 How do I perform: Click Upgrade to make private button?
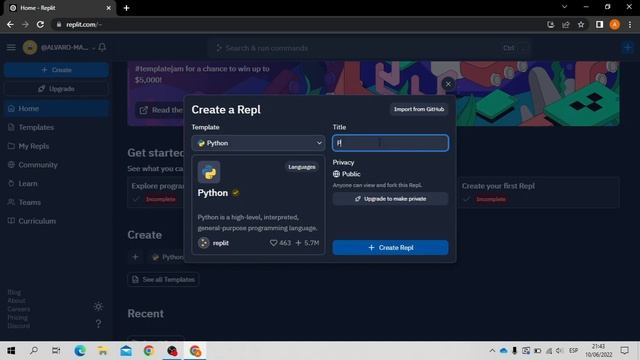pos(390,199)
